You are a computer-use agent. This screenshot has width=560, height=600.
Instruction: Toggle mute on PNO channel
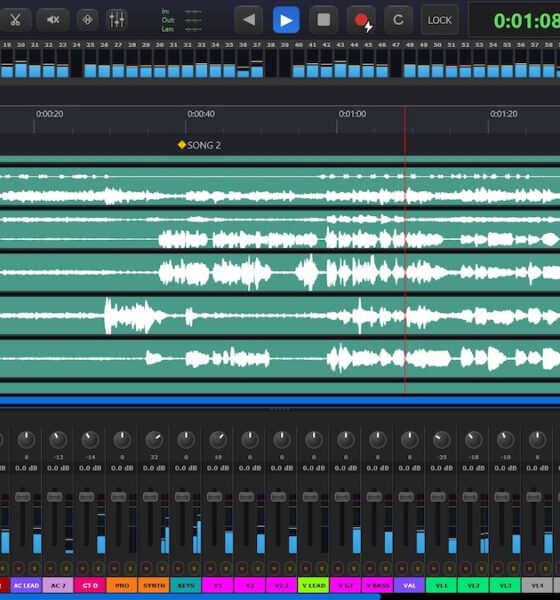point(114,568)
